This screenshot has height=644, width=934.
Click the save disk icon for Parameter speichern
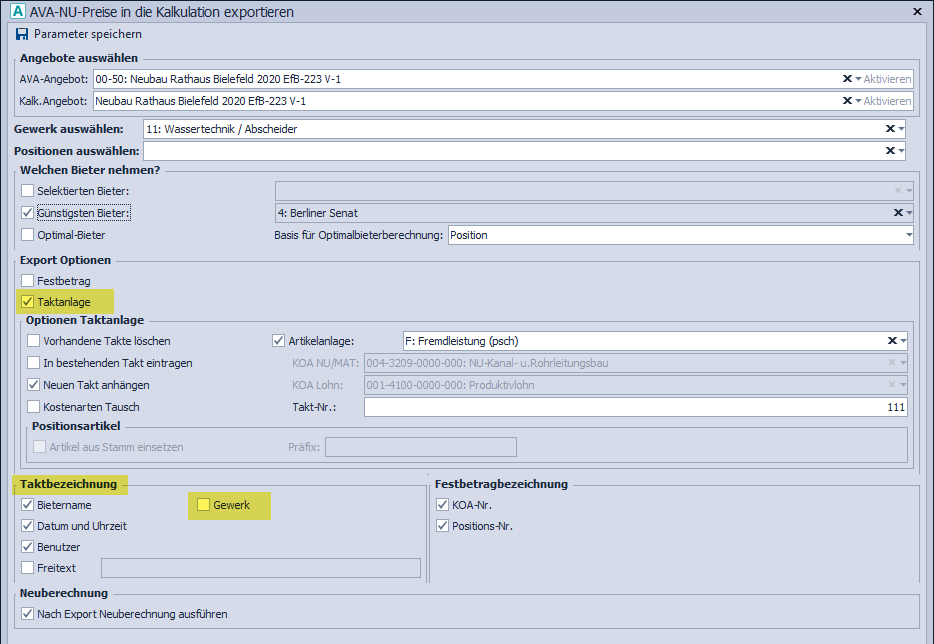[22, 34]
